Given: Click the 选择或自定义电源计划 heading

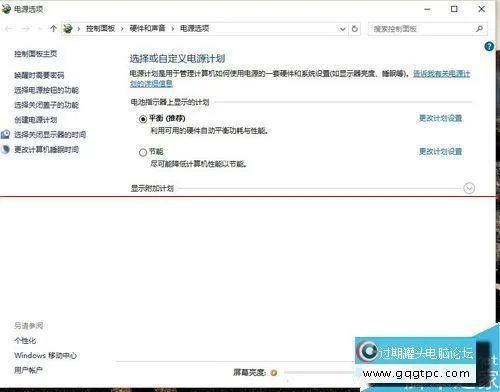Looking at the screenshot, I should pos(177,59).
